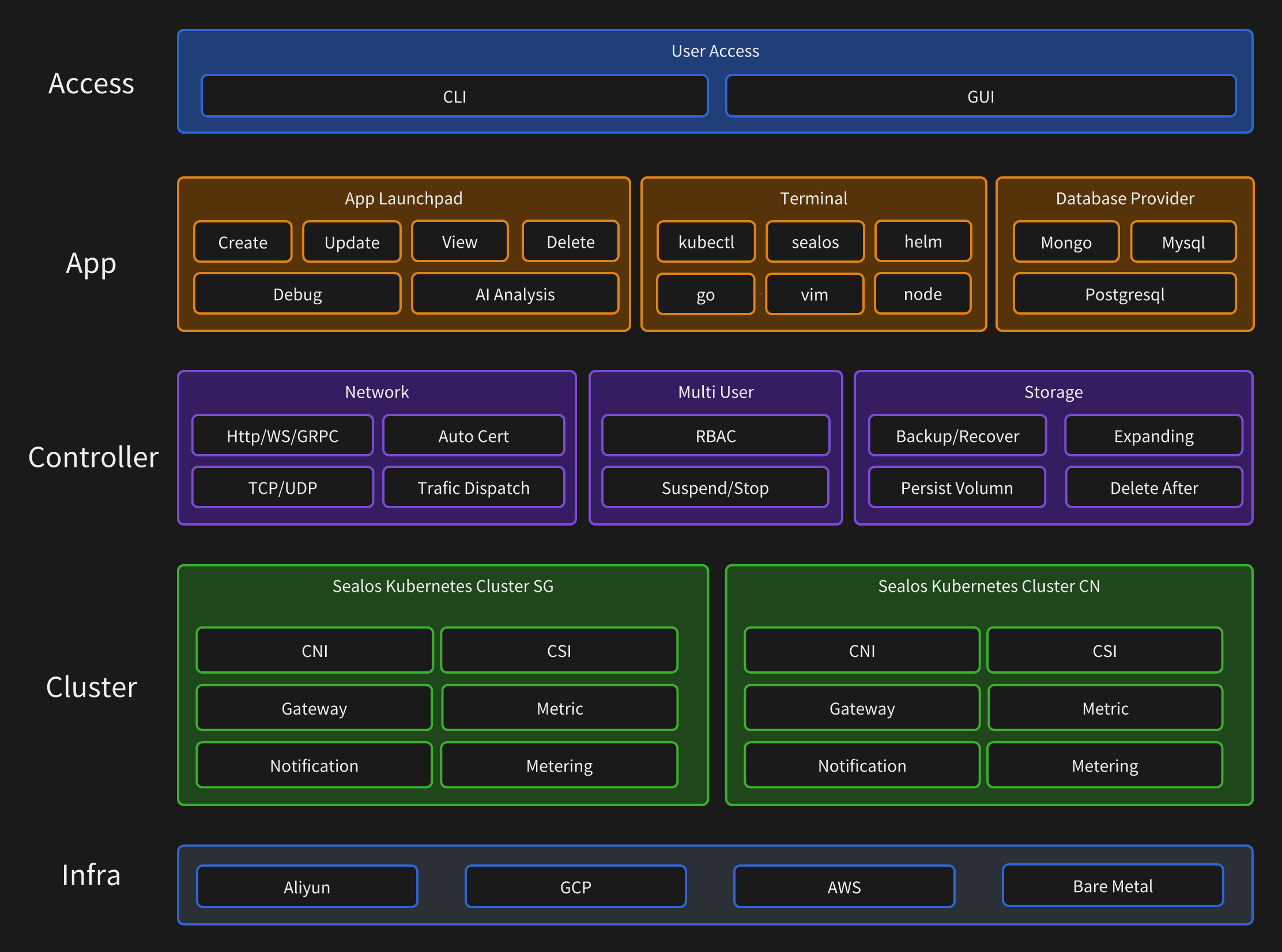Select the Postgresql database box
Image resolution: width=1282 pixels, height=952 pixels.
click(1124, 294)
